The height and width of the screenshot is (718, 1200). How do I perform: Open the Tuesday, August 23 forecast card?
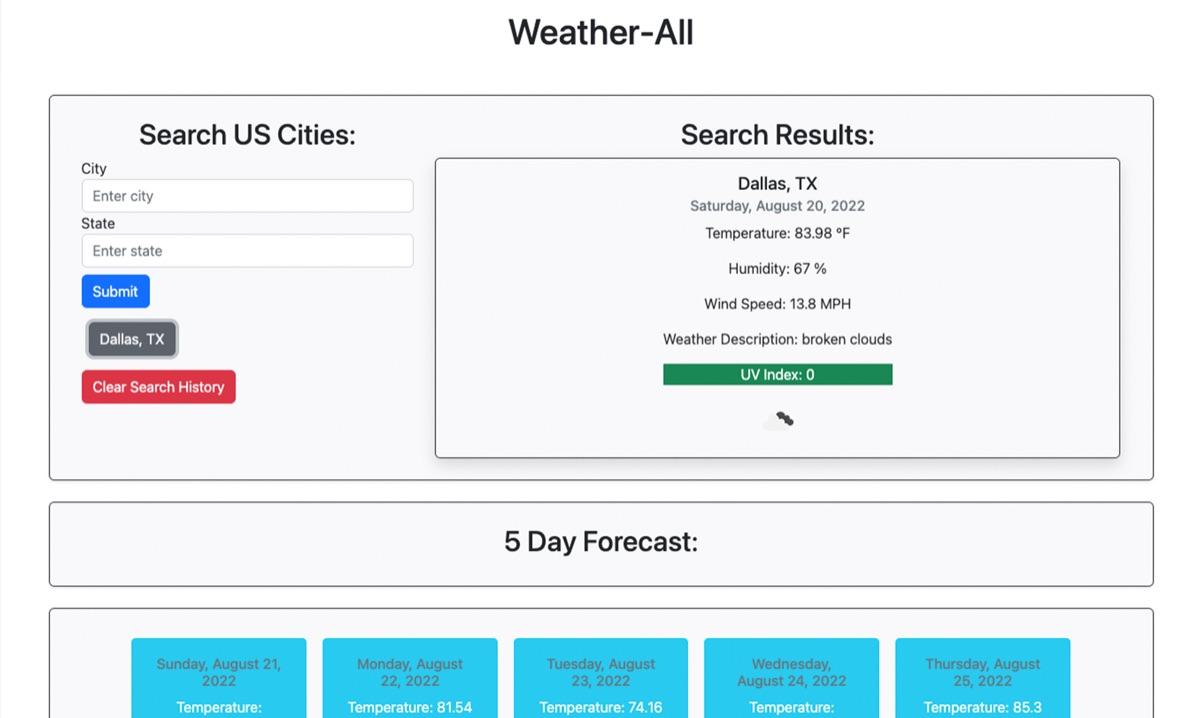tap(601, 678)
